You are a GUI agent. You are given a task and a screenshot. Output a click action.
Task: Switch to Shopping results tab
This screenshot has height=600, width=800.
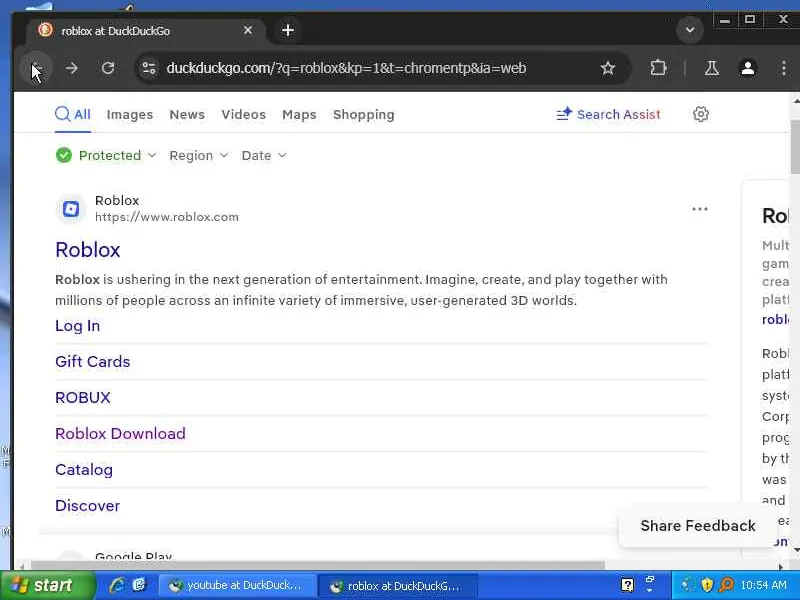(x=363, y=115)
